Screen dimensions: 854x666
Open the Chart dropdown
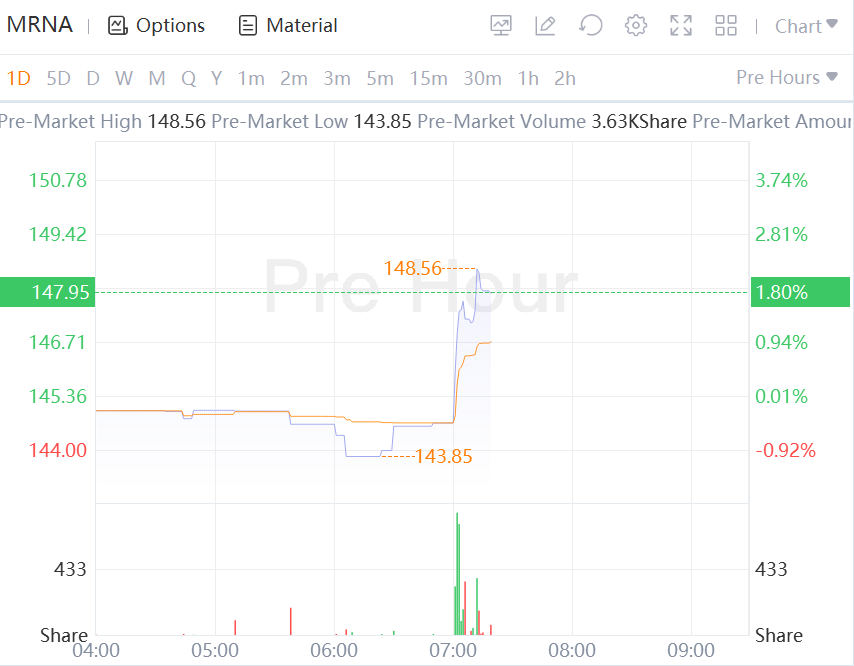(x=806, y=26)
